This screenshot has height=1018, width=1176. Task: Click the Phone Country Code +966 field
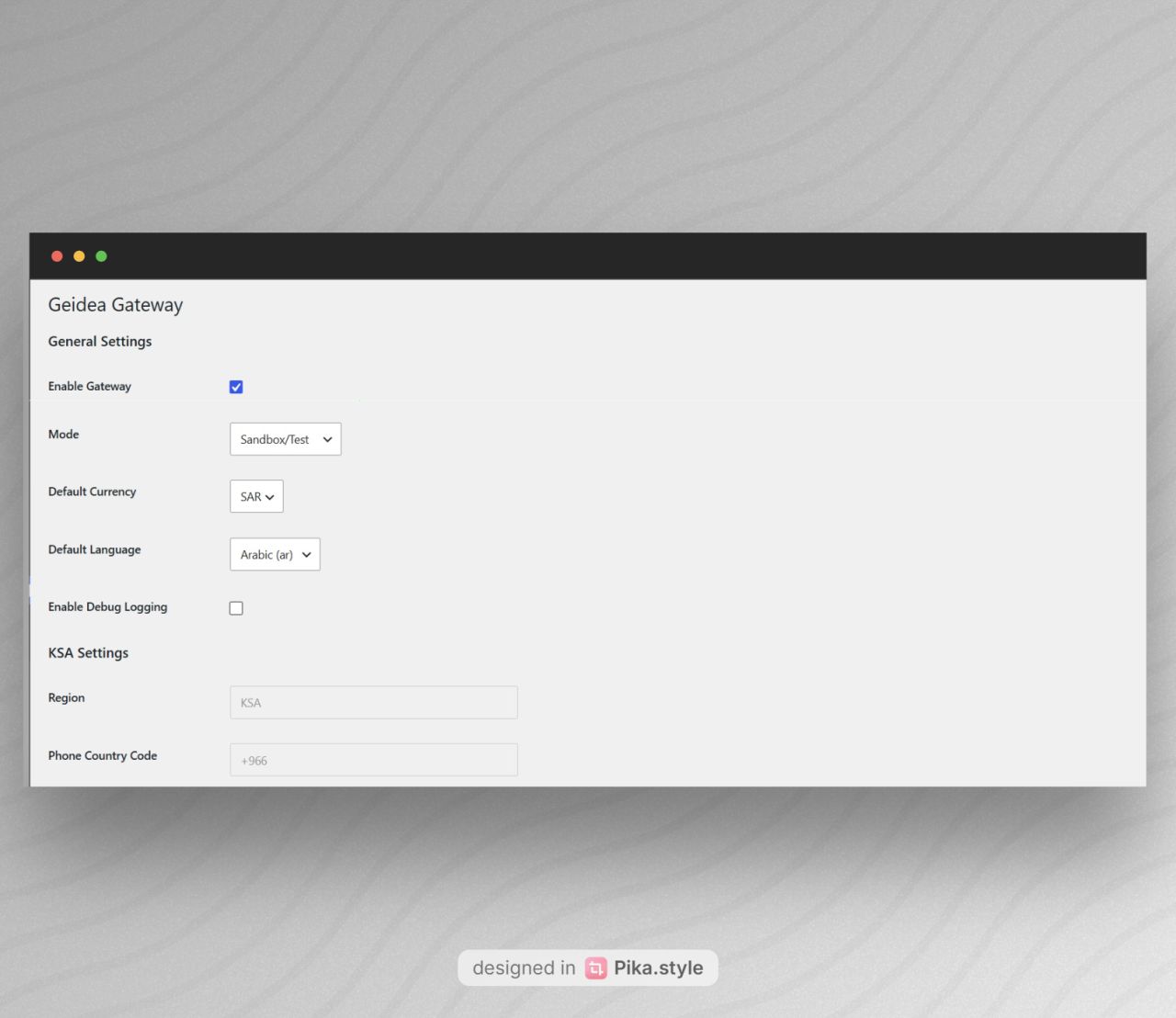pos(374,760)
